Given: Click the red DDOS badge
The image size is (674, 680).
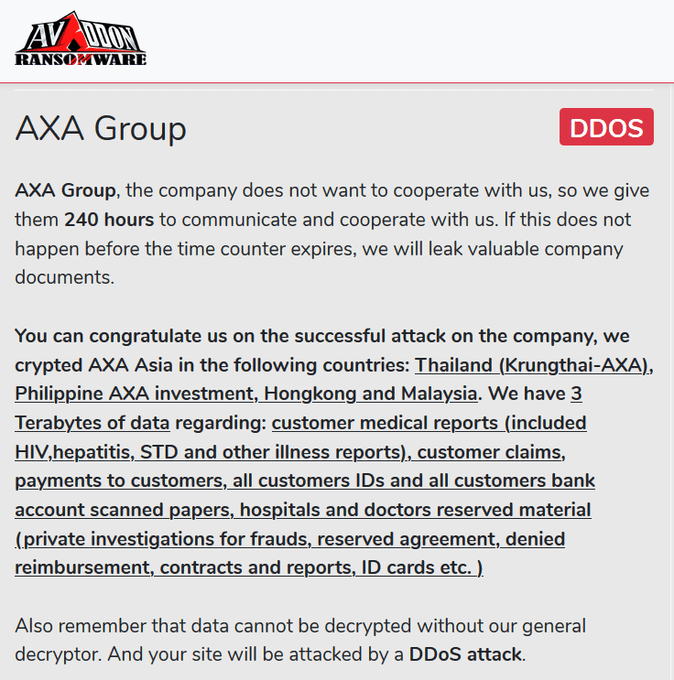Looking at the screenshot, I should click(x=606, y=127).
